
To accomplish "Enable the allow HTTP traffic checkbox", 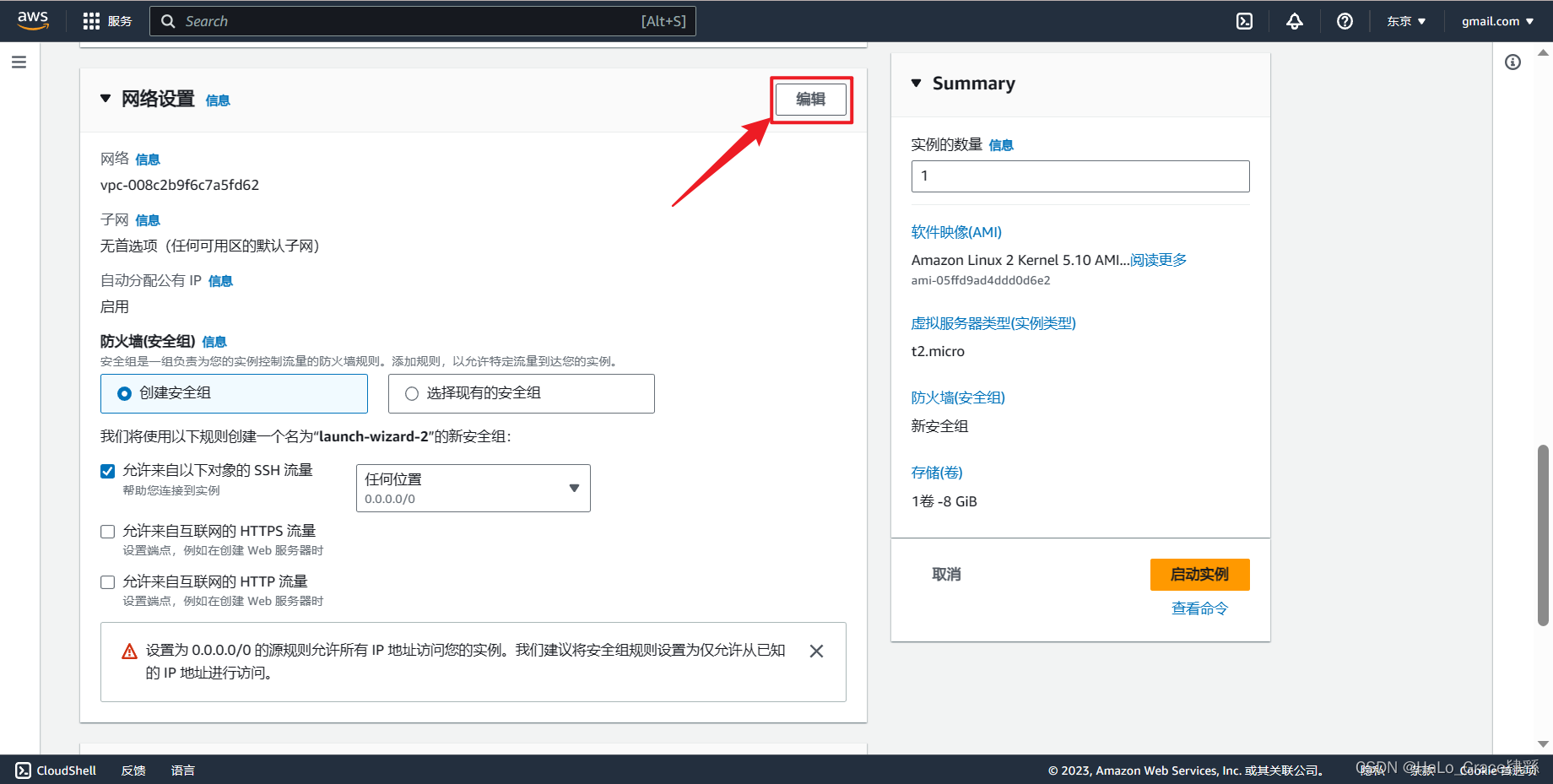I will click(x=108, y=582).
